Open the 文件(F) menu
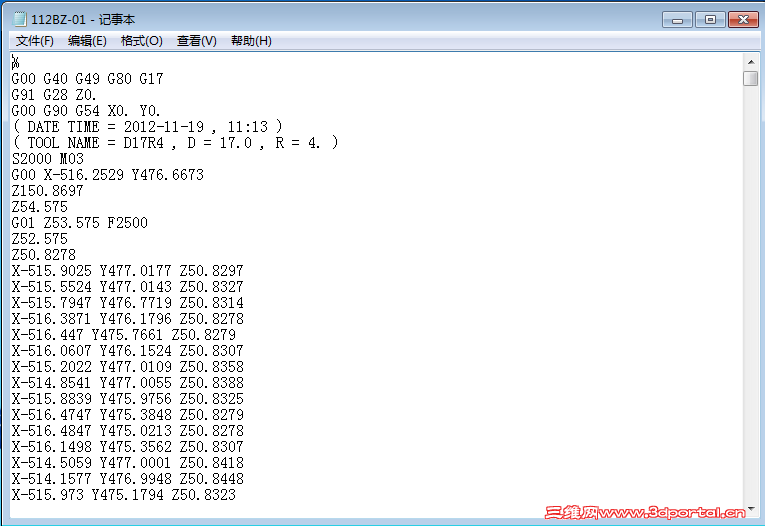Viewport: 765px width, 526px height. pos(35,41)
